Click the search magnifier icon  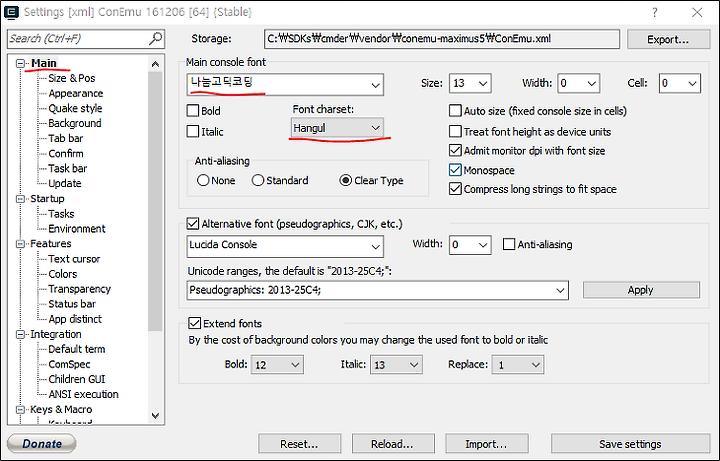point(156,39)
